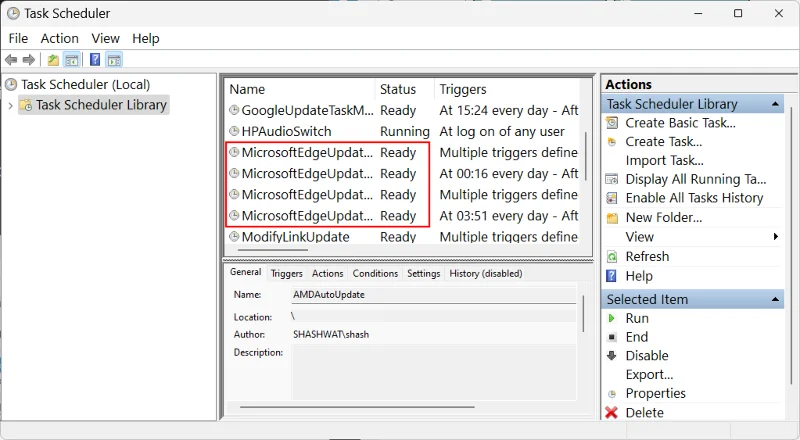Screen dimensions: 800x440
Task: Open the View menu in menu bar
Action: pyautogui.click(x=106, y=38)
